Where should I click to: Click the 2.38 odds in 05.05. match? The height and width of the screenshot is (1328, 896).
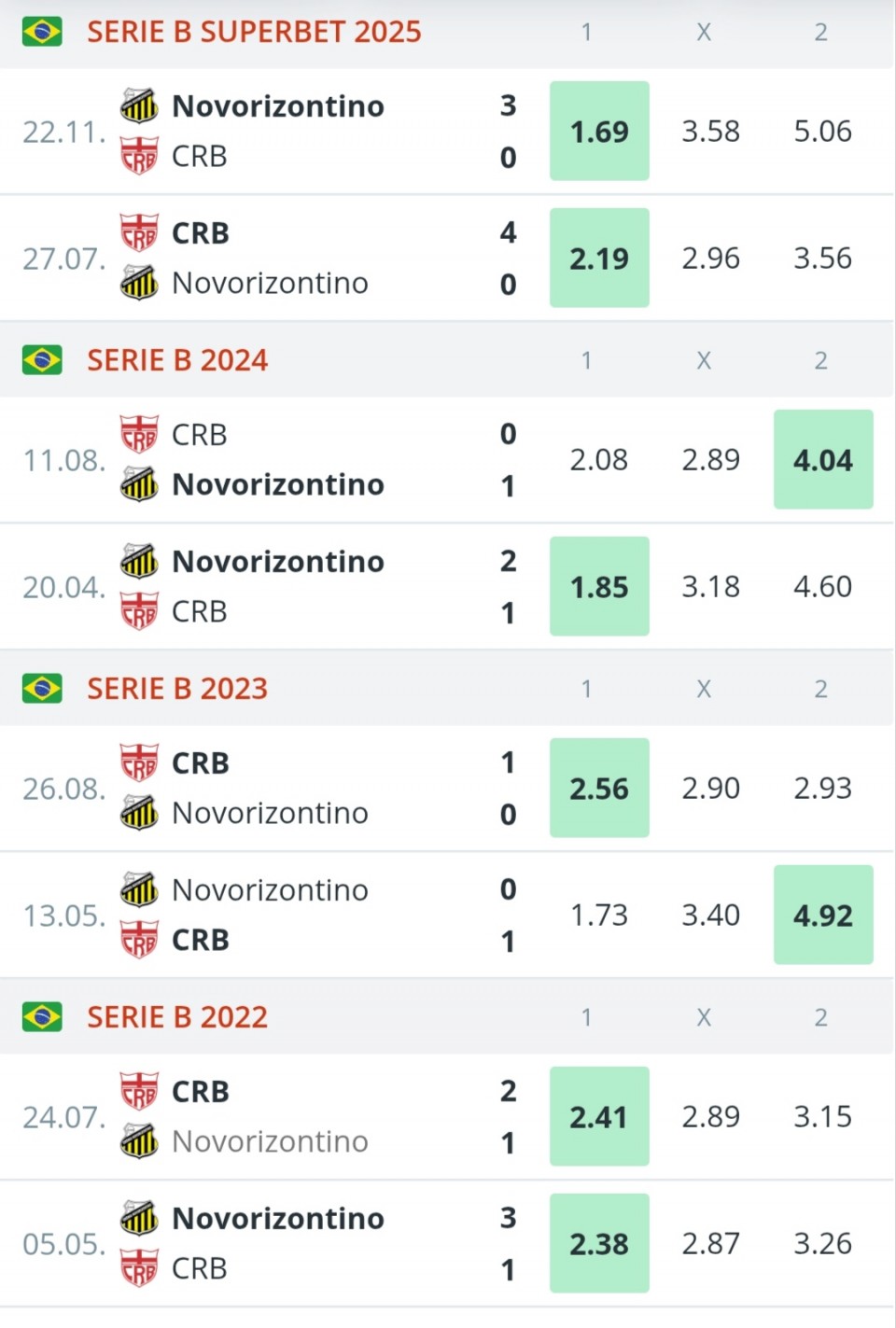pos(599,1243)
